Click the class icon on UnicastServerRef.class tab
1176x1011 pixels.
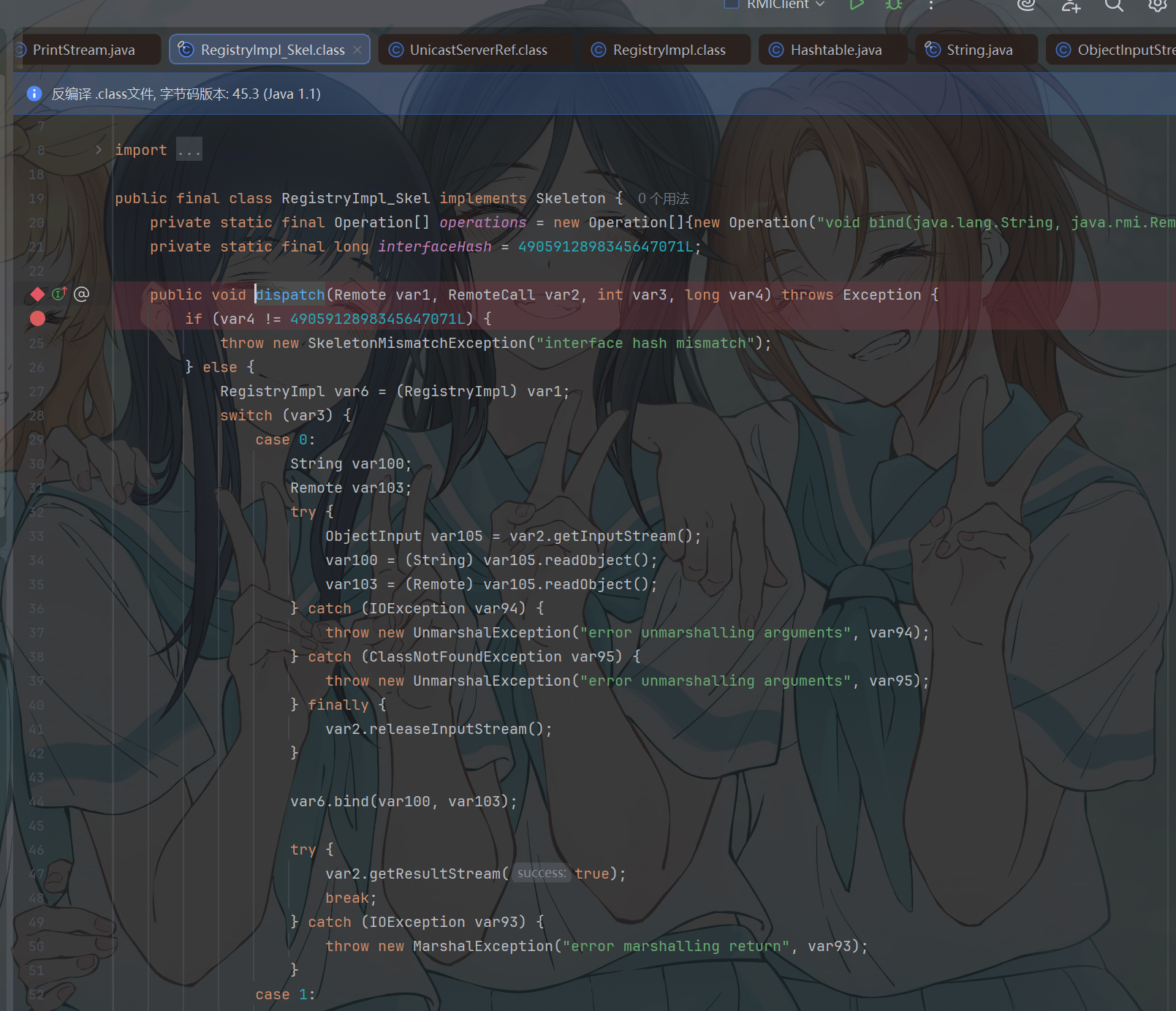pyautogui.click(x=396, y=50)
